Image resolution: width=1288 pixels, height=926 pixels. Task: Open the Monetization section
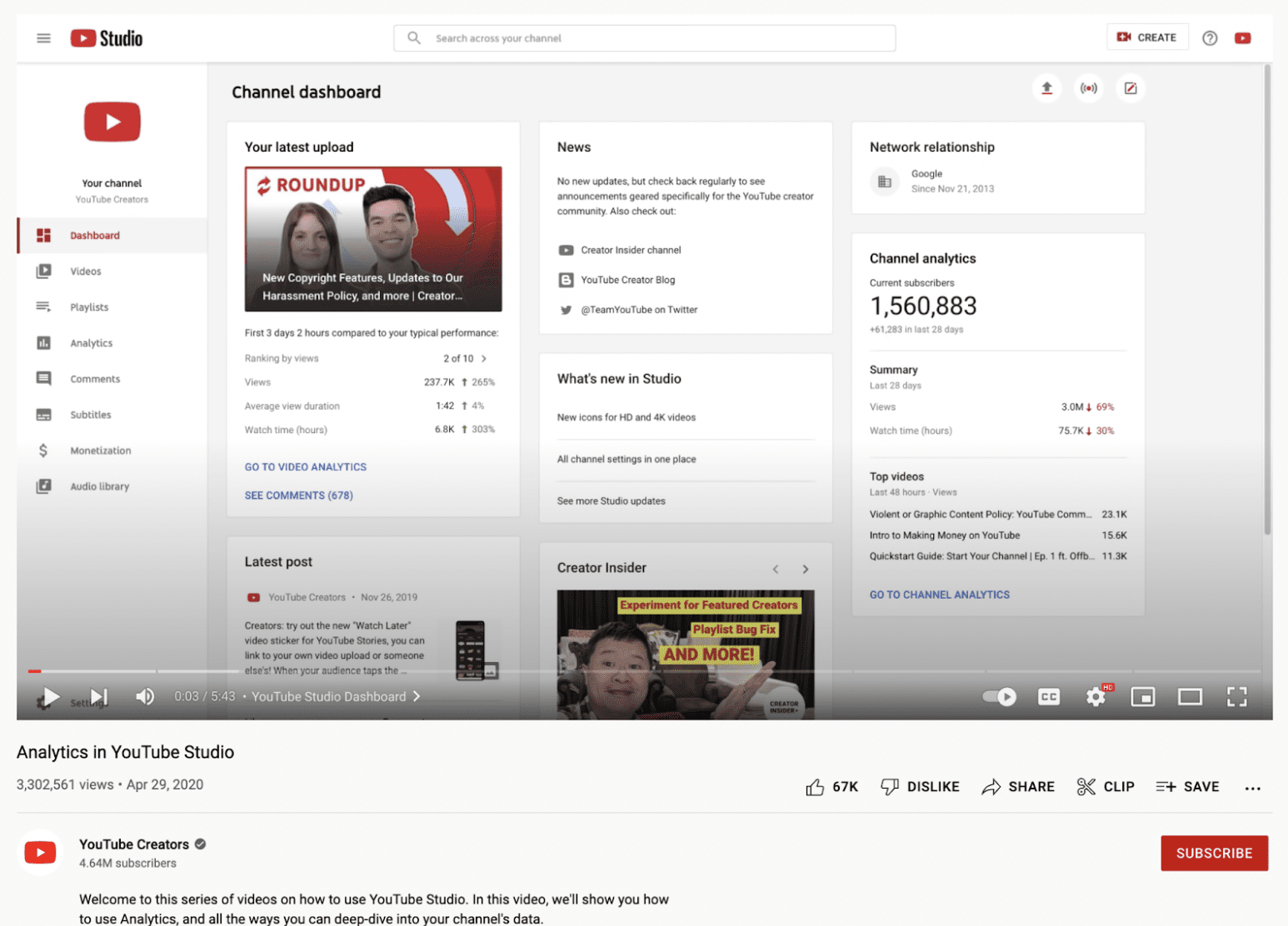(x=100, y=450)
